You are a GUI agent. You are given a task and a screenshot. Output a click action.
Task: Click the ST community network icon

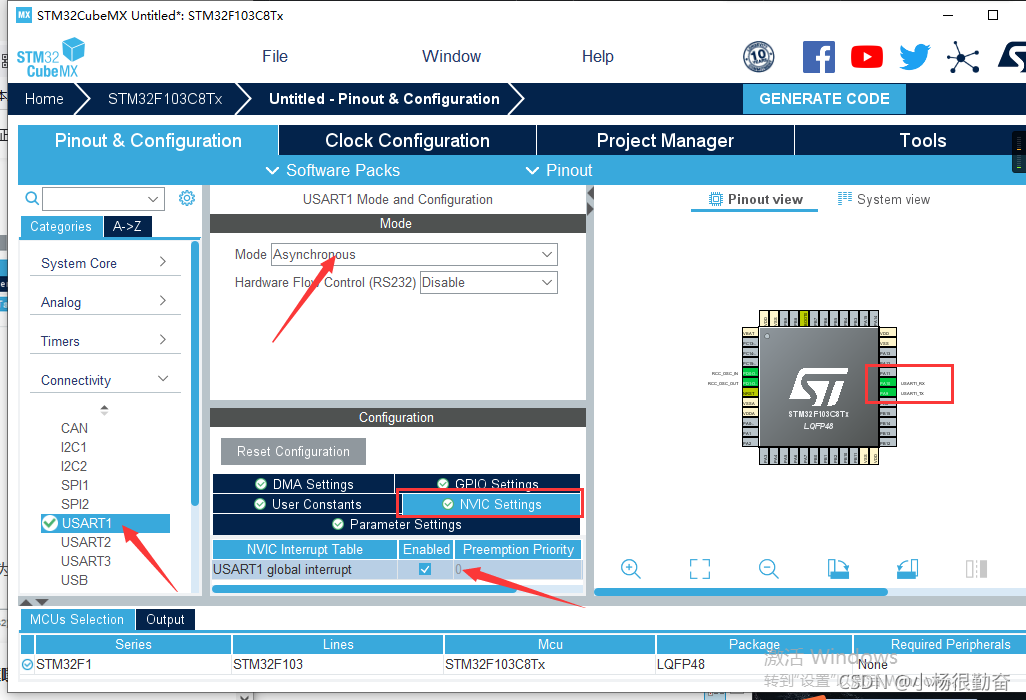(x=963, y=57)
